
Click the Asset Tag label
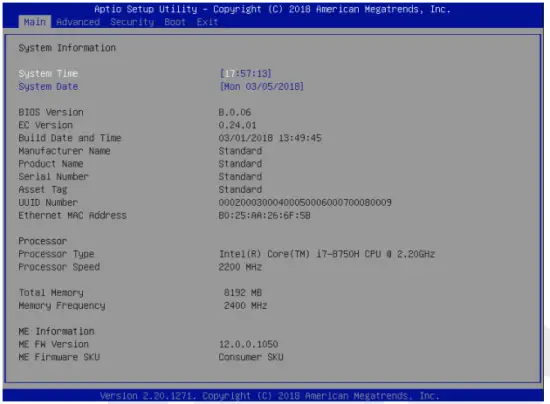point(43,190)
